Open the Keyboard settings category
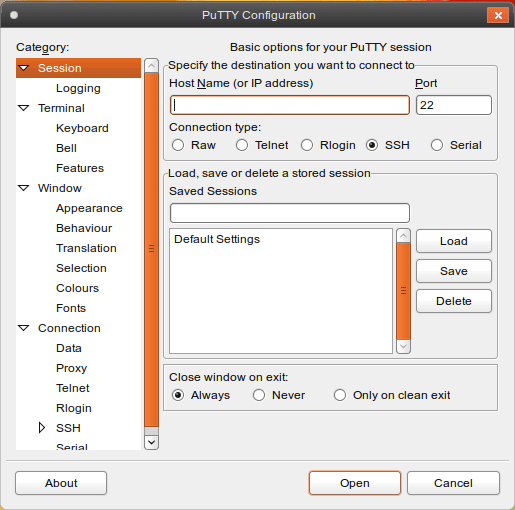 pos(82,128)
